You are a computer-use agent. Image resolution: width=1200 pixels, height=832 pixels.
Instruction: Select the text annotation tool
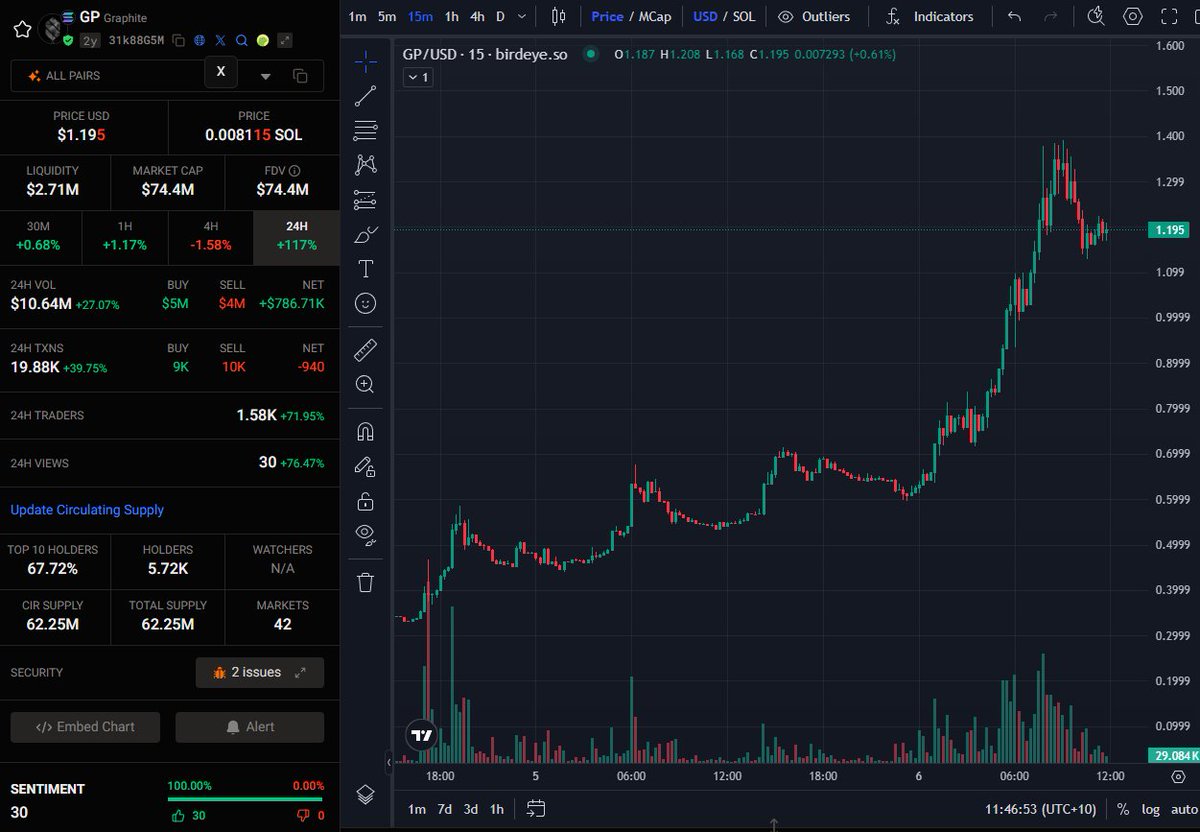point(365,268)
